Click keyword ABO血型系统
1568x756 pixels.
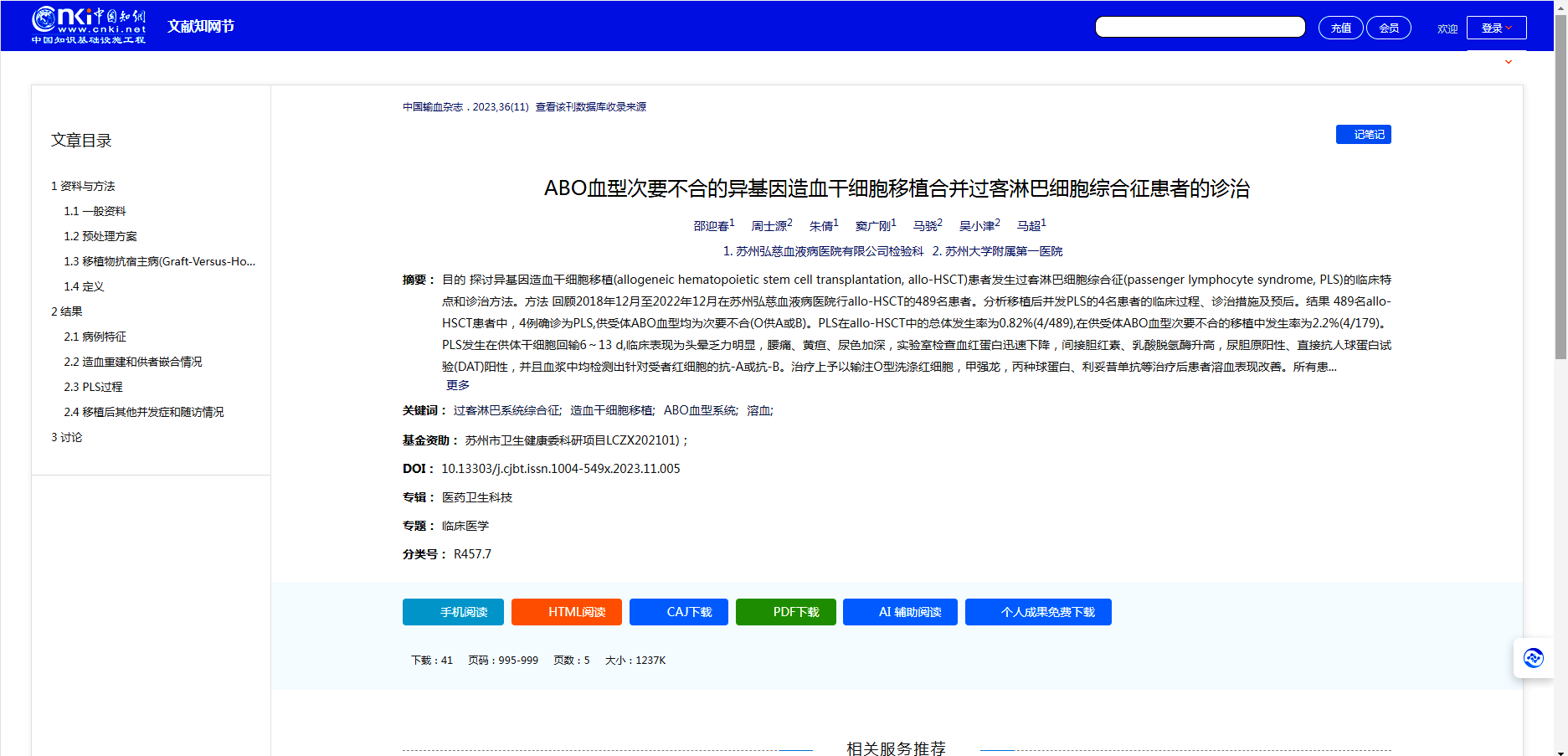coord(700,410)
